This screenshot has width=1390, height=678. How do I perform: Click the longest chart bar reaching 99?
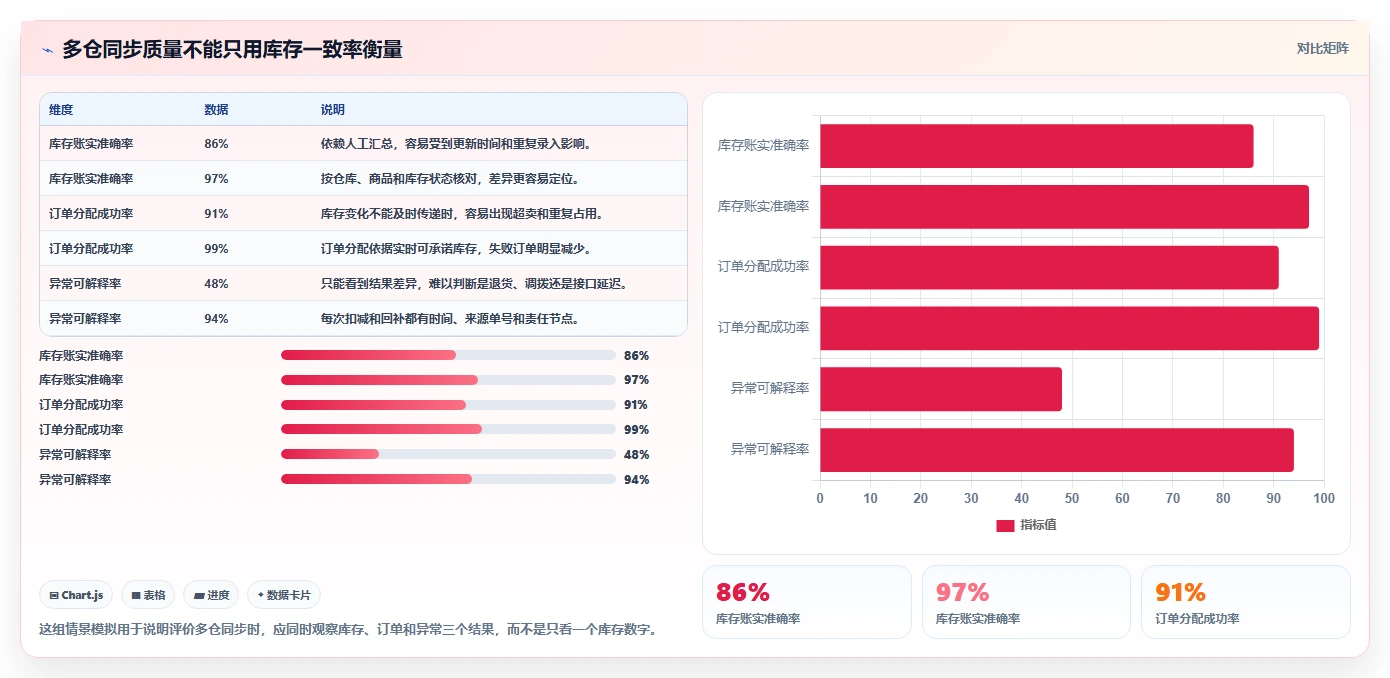[1069, 328]
